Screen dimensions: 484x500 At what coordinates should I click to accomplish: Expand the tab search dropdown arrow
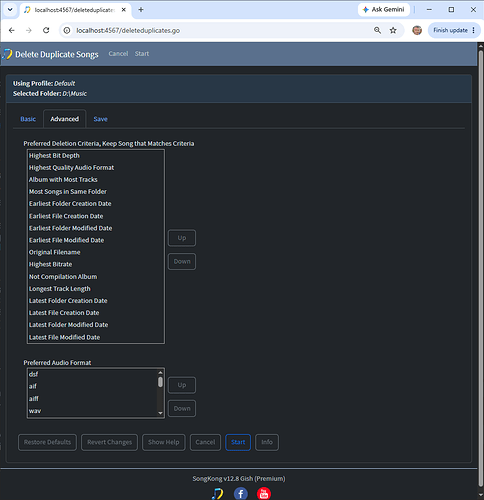[x=10, y=10]
